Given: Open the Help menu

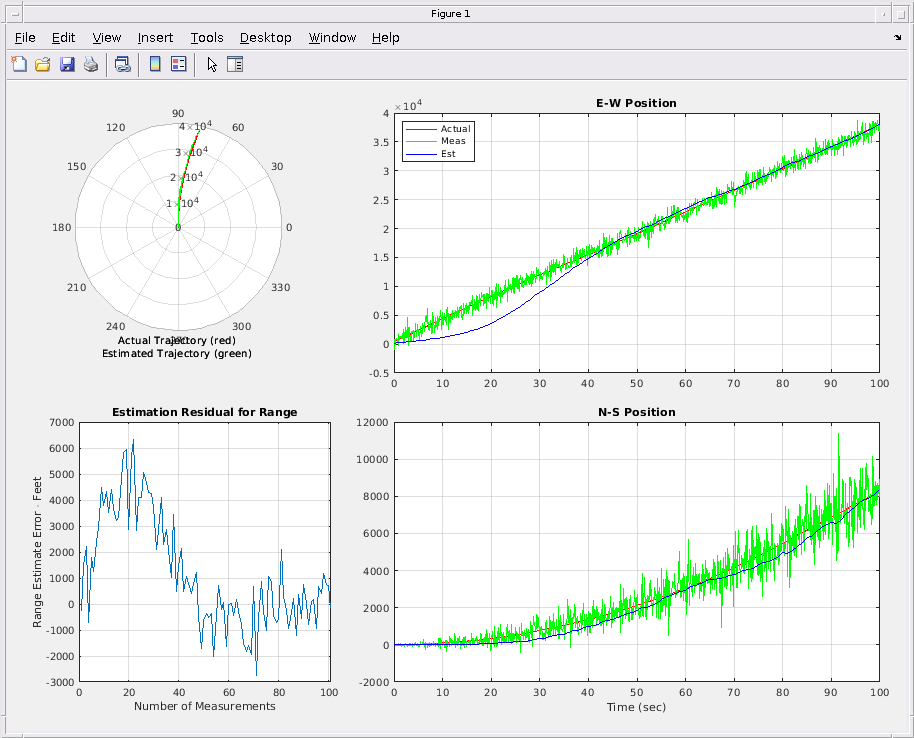Looking at the screenshot, I should click(385, 38).
